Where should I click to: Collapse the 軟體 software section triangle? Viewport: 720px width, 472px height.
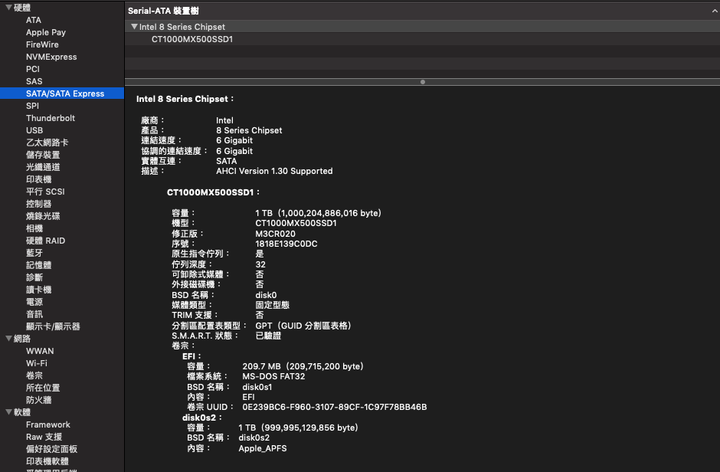(8, 412)
